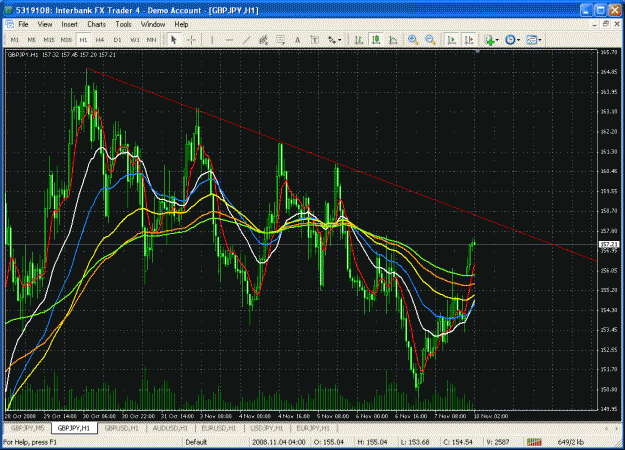Viewport: 625px width, 450px height.
Task: Switch chart to line chart mode
Action: tap(393, 40)
